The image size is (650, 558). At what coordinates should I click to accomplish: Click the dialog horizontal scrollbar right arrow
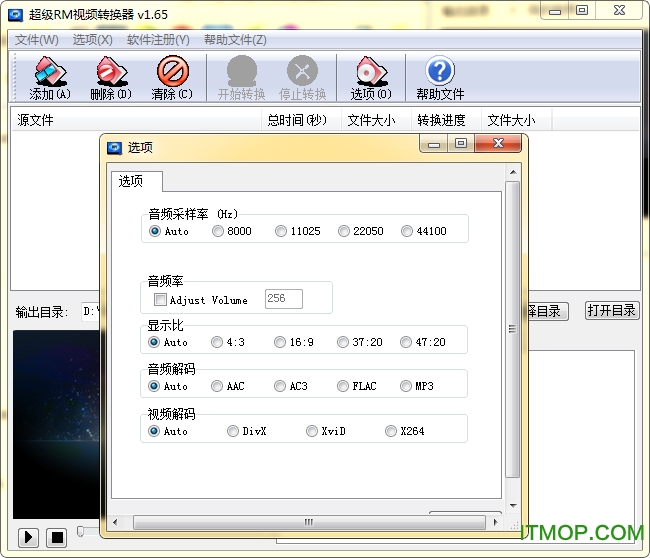(495, 522)
